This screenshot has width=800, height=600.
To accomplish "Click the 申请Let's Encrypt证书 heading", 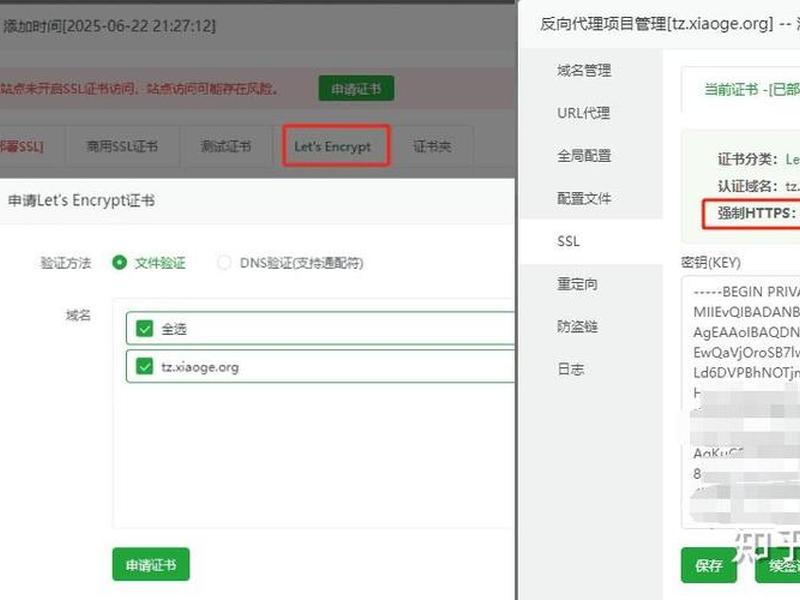I will [x=81, y=201].
